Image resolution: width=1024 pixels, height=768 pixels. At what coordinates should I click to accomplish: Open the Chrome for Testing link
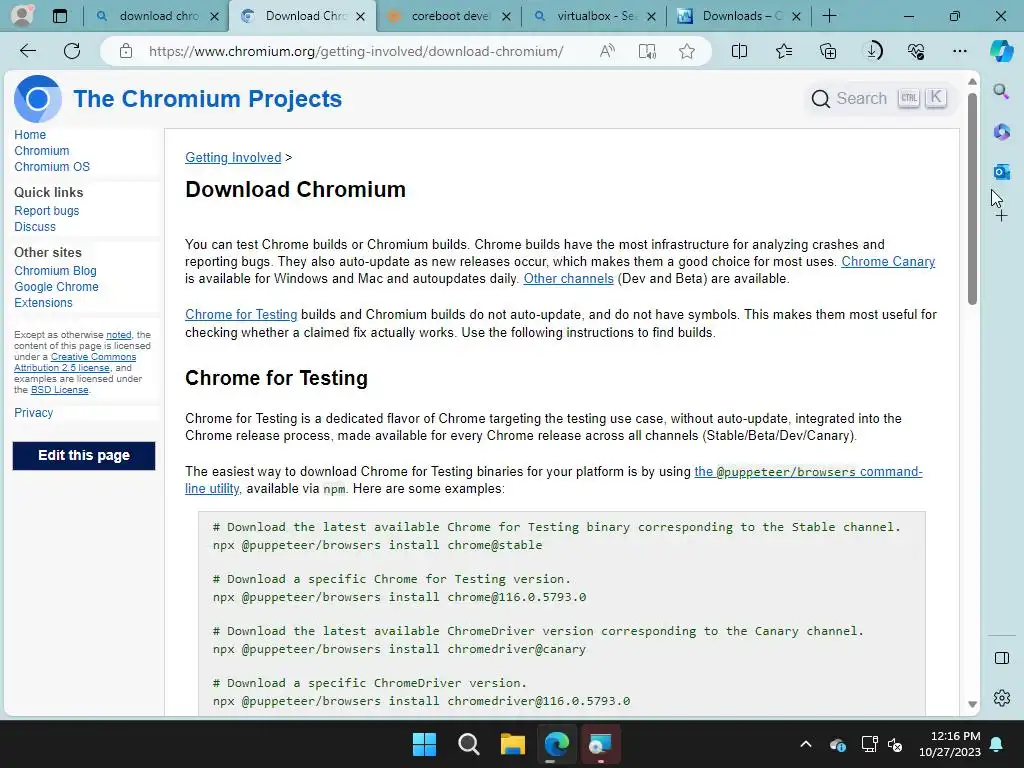[x=241, y=314]
